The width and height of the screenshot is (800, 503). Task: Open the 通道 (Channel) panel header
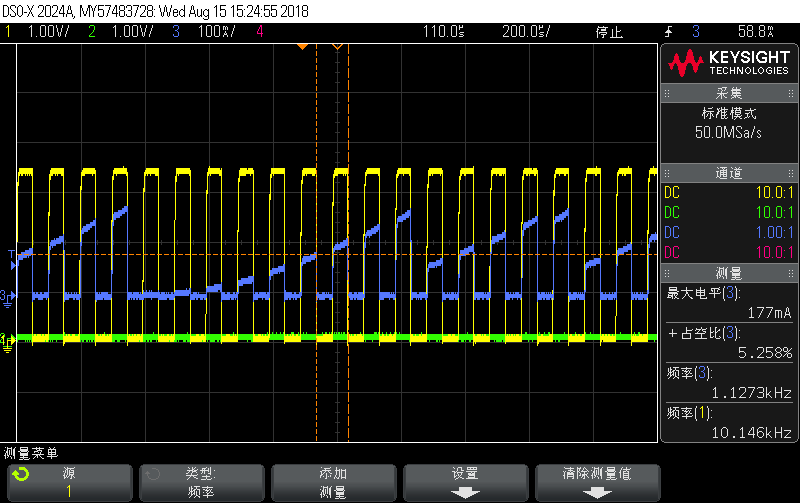pyautogui.click(x=729, y=173)
